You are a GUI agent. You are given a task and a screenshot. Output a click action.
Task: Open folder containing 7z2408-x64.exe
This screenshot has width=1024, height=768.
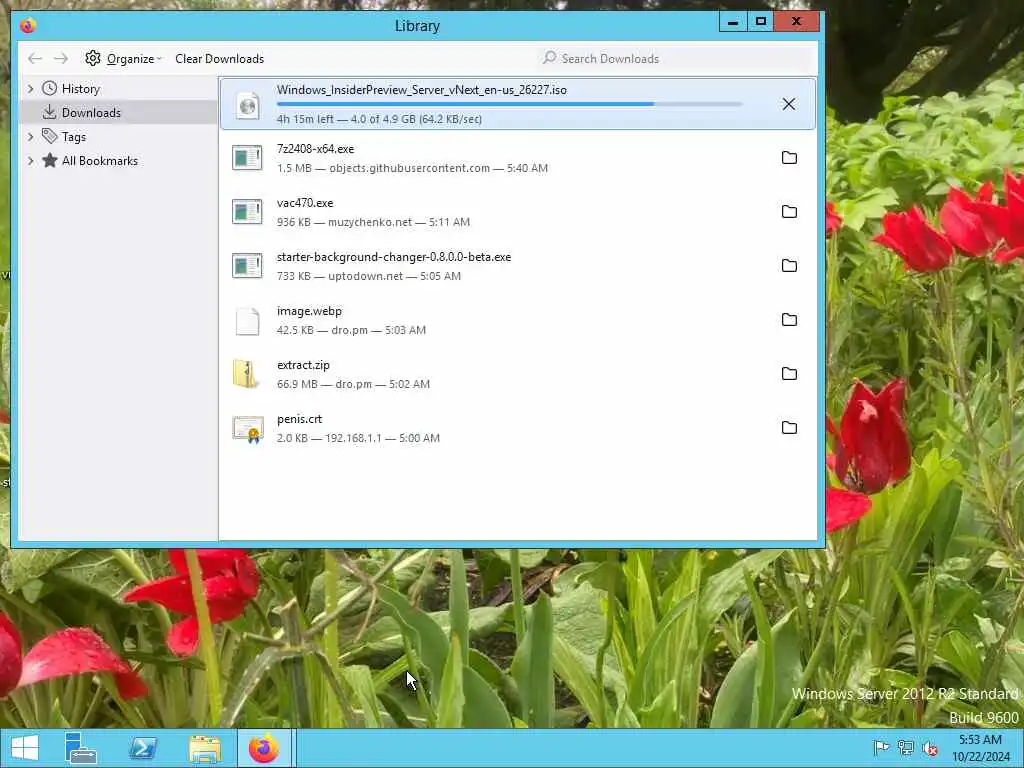pos(789,157)
